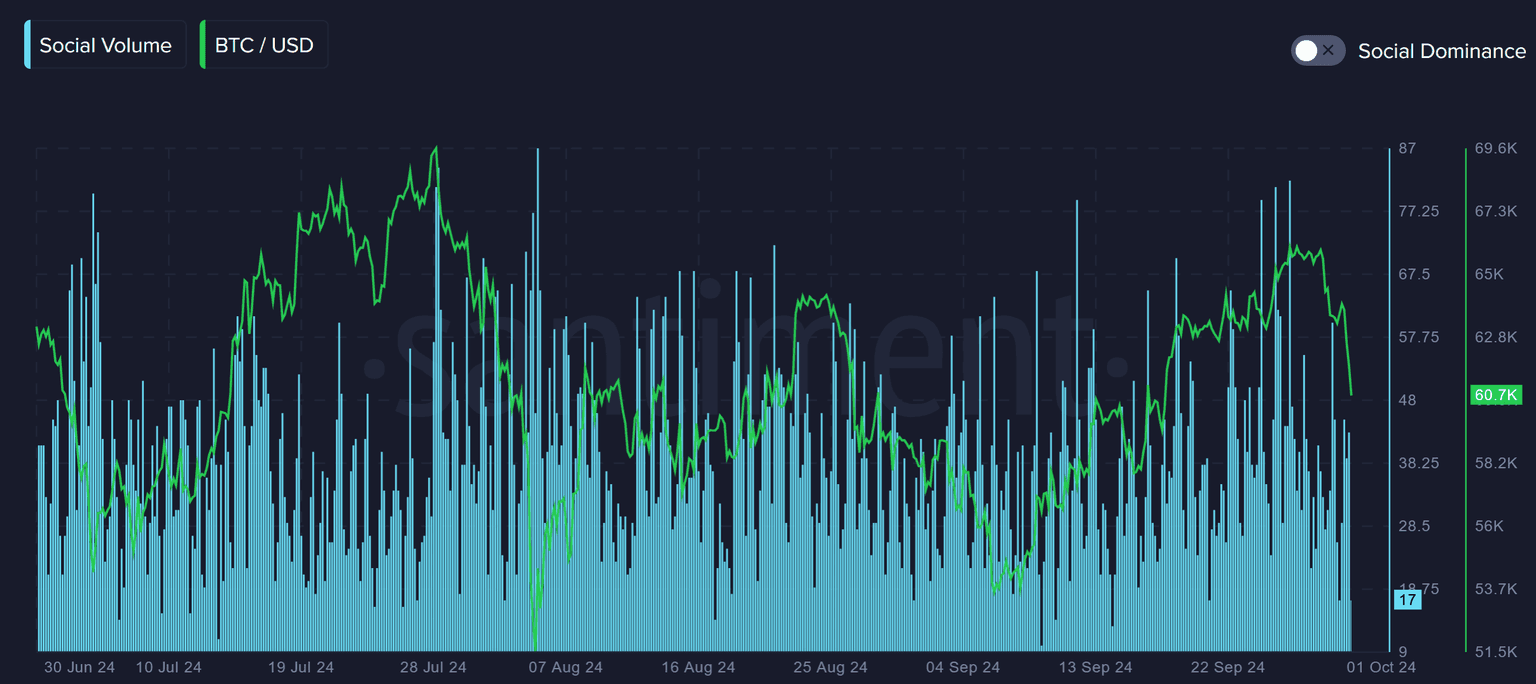Click the 51.5K price axis label

coord(1496,652)
